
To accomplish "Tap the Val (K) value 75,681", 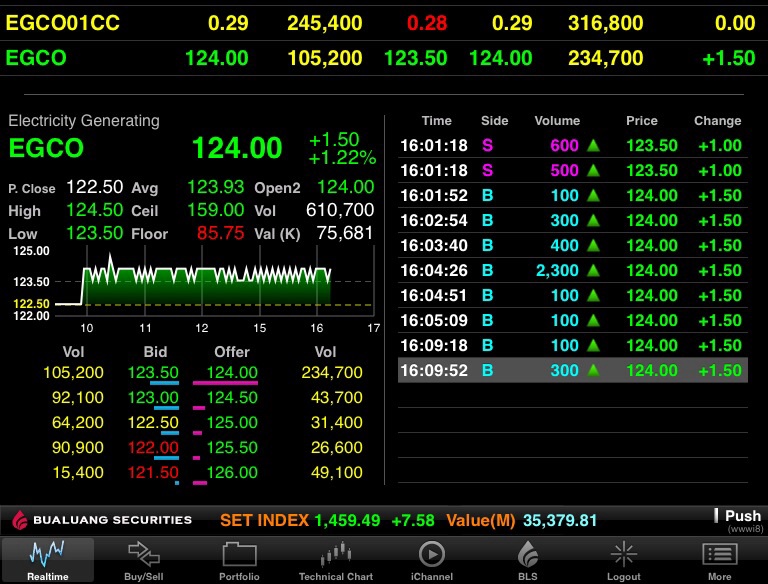I will 345,233.
